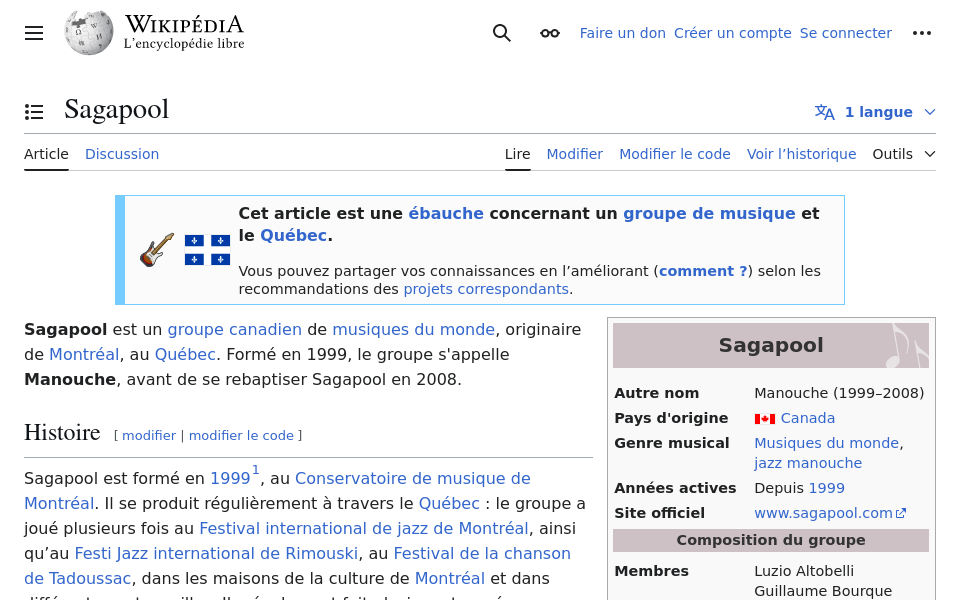This screenshot has width=960, height=600.
Task: Select the Modifier le code tab
Action: pyautogui.click(x=675, y=154)
